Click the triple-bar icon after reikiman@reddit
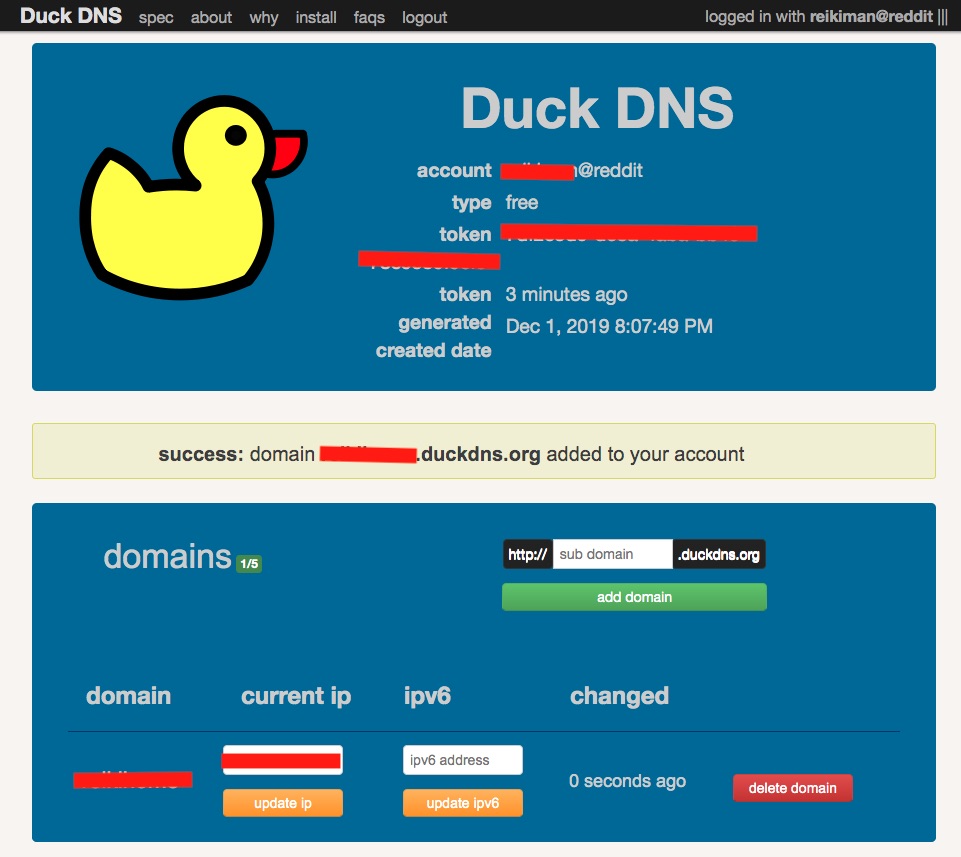 pyautogui.click(x=943, y=17)
